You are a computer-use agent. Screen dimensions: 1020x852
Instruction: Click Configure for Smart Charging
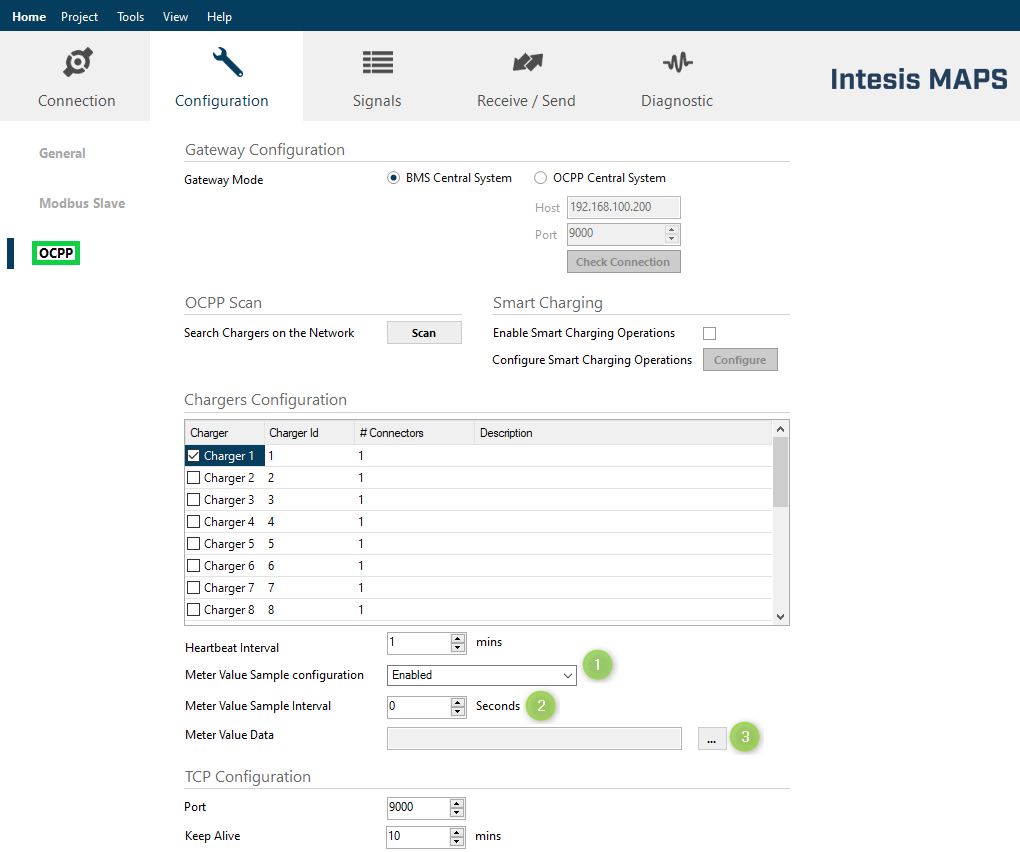(740, 360)
